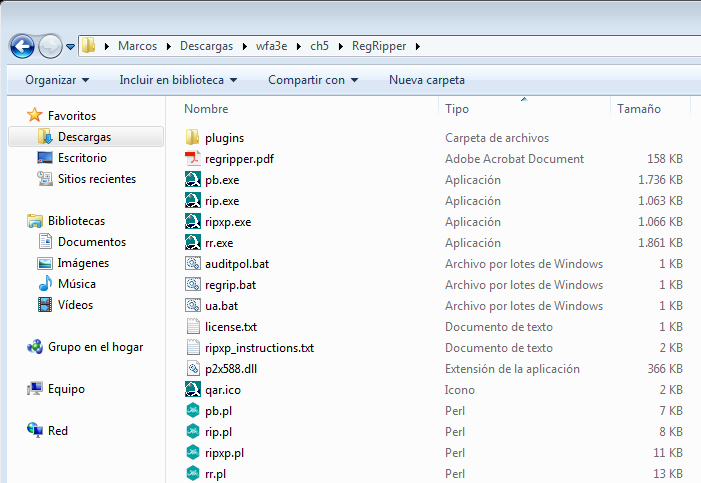Select Documentos under Bibliotecas
Screen dimensions: 701x483
(91, 242)
